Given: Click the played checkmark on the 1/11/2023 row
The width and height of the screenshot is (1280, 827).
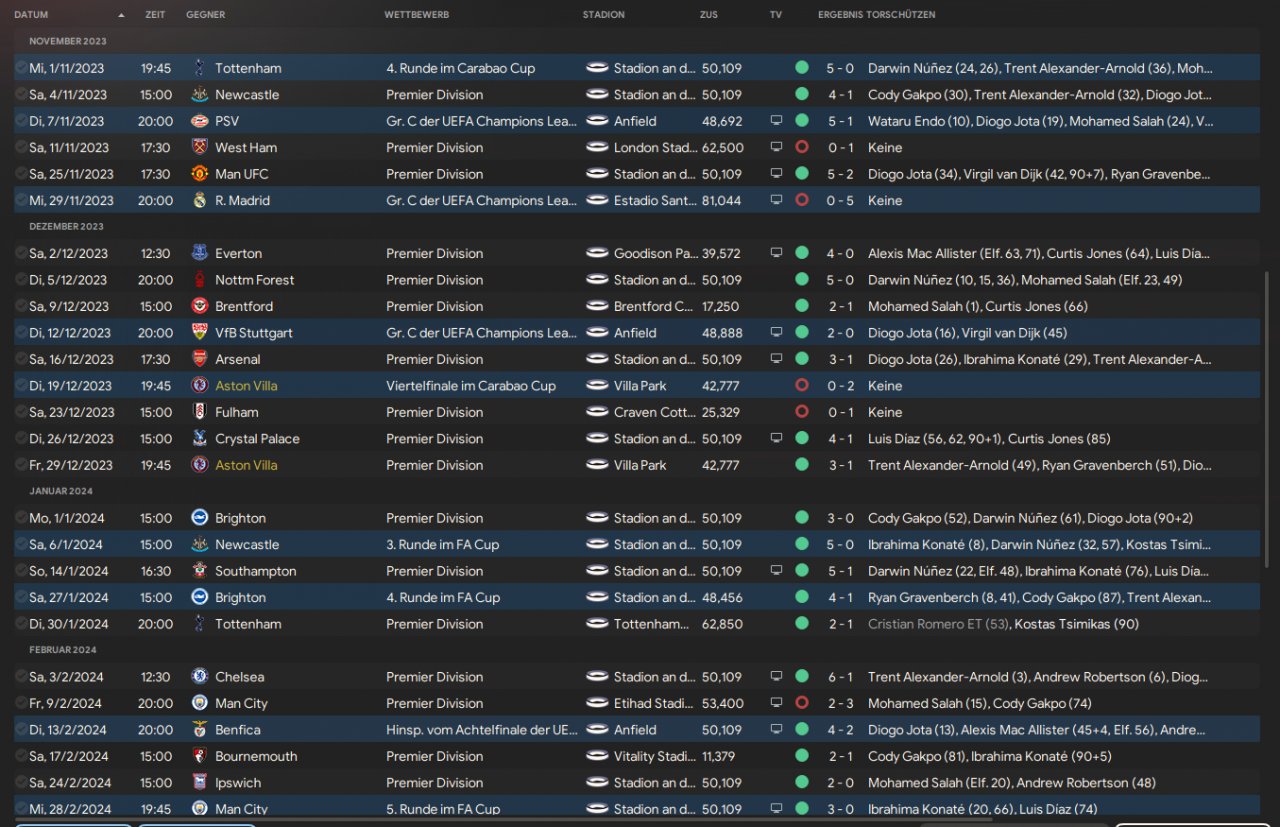Looking at the screenshot, I should pyautogui.click(x=21, y=68).
